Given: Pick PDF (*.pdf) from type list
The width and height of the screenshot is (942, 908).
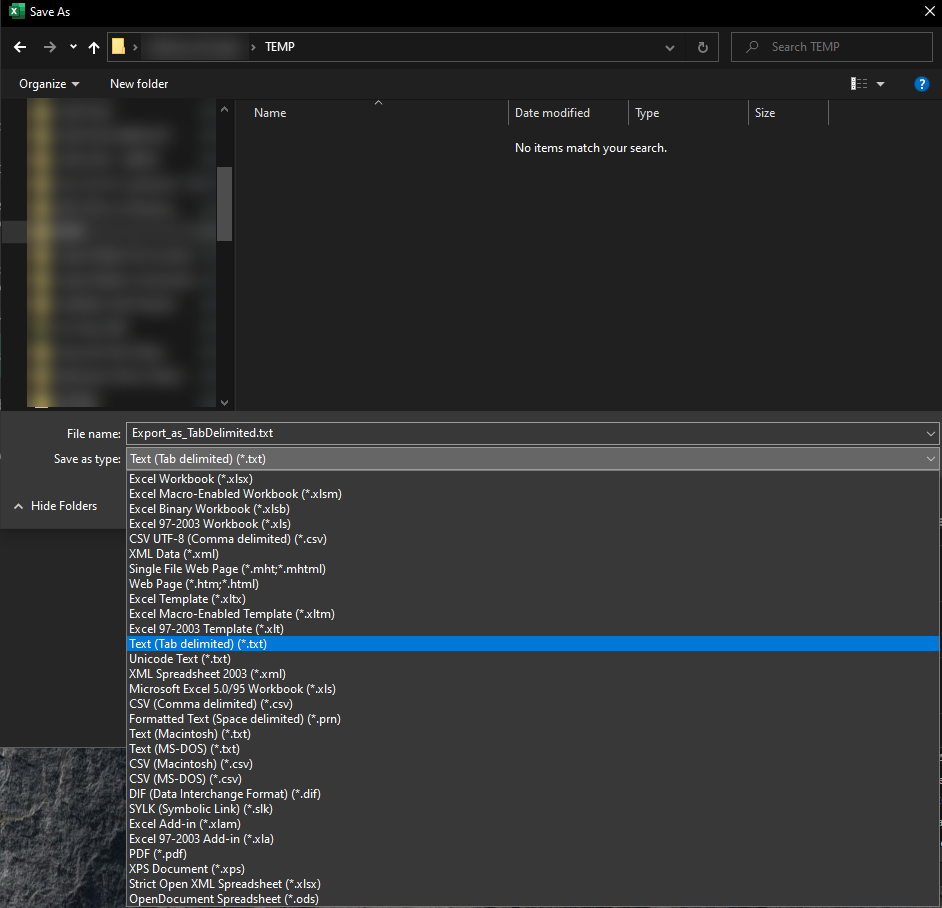Looking at the screenshot, I should pos(158,854).
